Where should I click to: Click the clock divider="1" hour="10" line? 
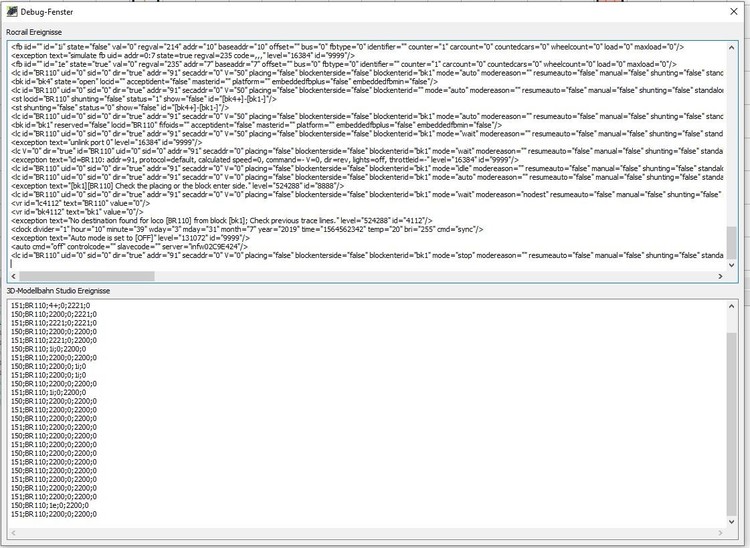click(247, 229)
